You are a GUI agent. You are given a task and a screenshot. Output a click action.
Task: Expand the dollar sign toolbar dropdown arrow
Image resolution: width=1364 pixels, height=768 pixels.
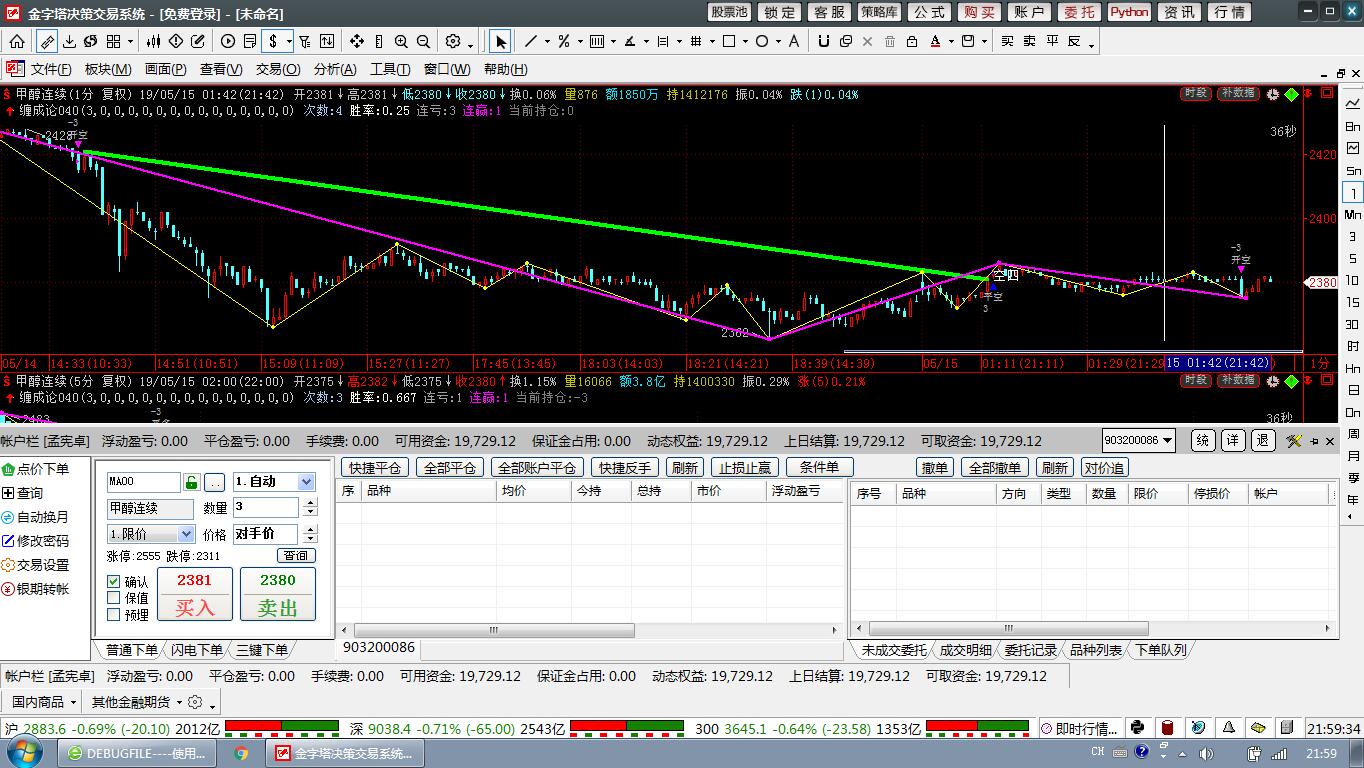(x=289, y=42)
